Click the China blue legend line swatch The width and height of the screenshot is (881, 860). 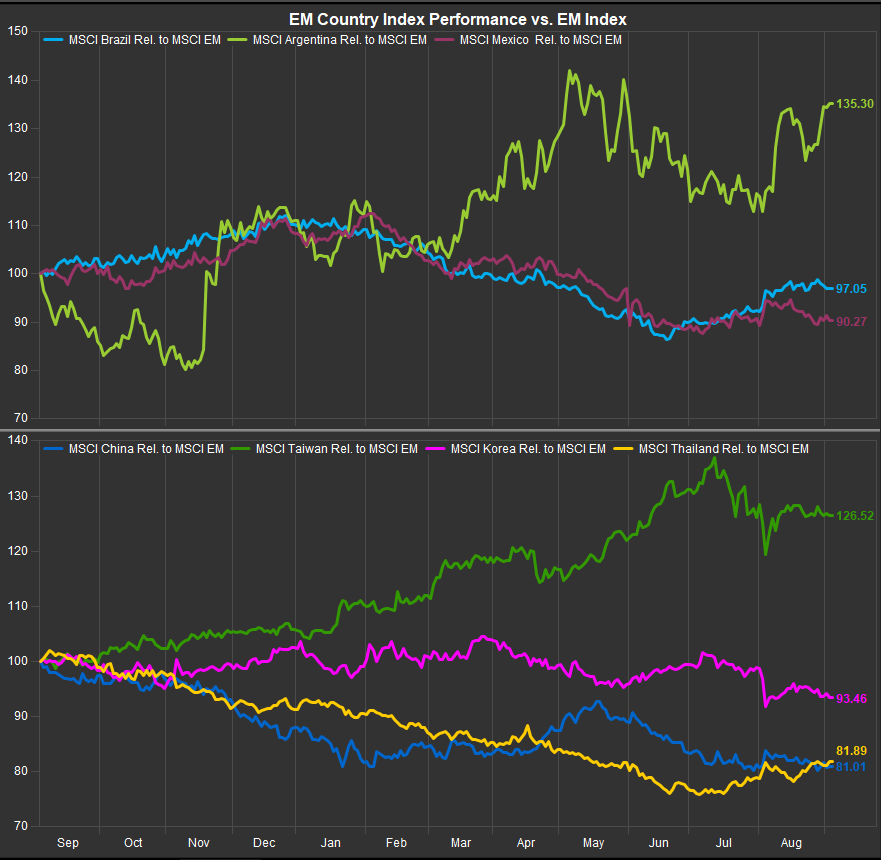coord(53,449)
